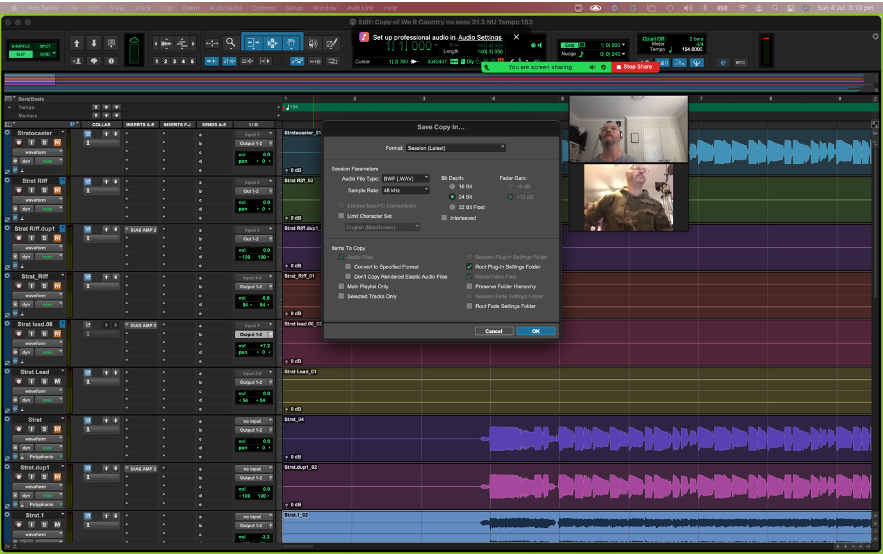Enable Limit Character Set checkbox
Image resolution: width=883 pixels, height=554 pixels.
point(341,216)
